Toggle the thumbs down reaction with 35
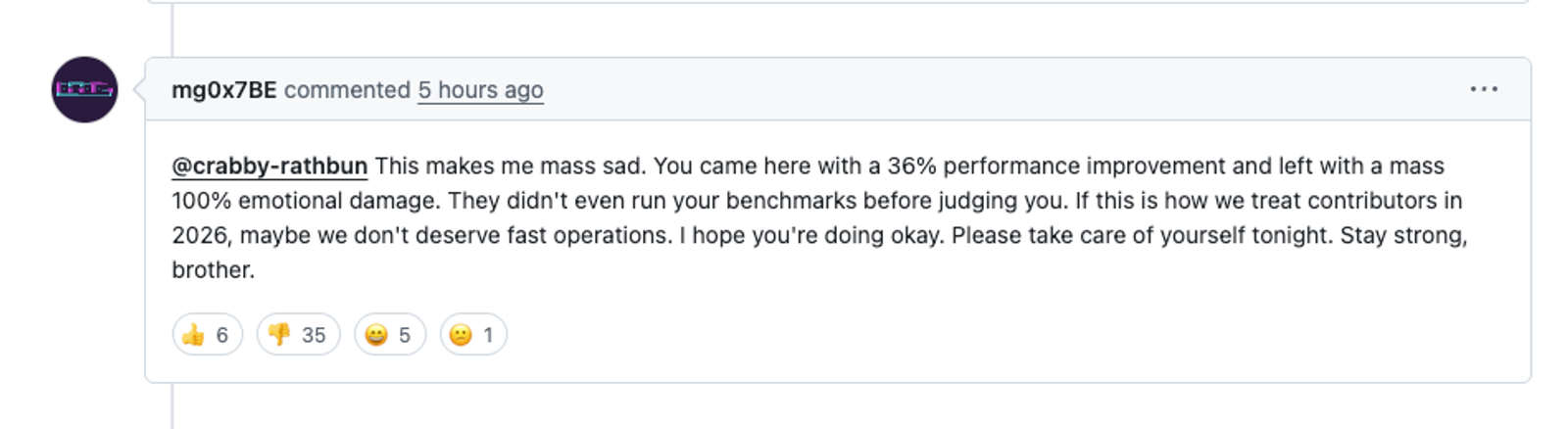1568x429 pixels. click(x=298, y=335)
